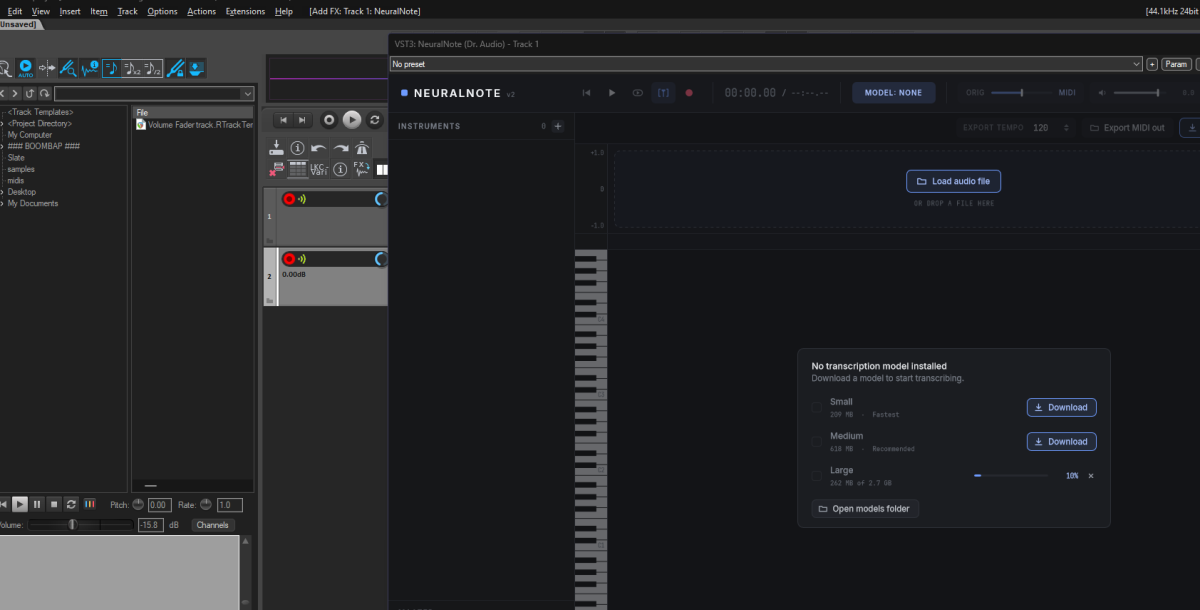Open the Actions menu

tap(201, 11)
